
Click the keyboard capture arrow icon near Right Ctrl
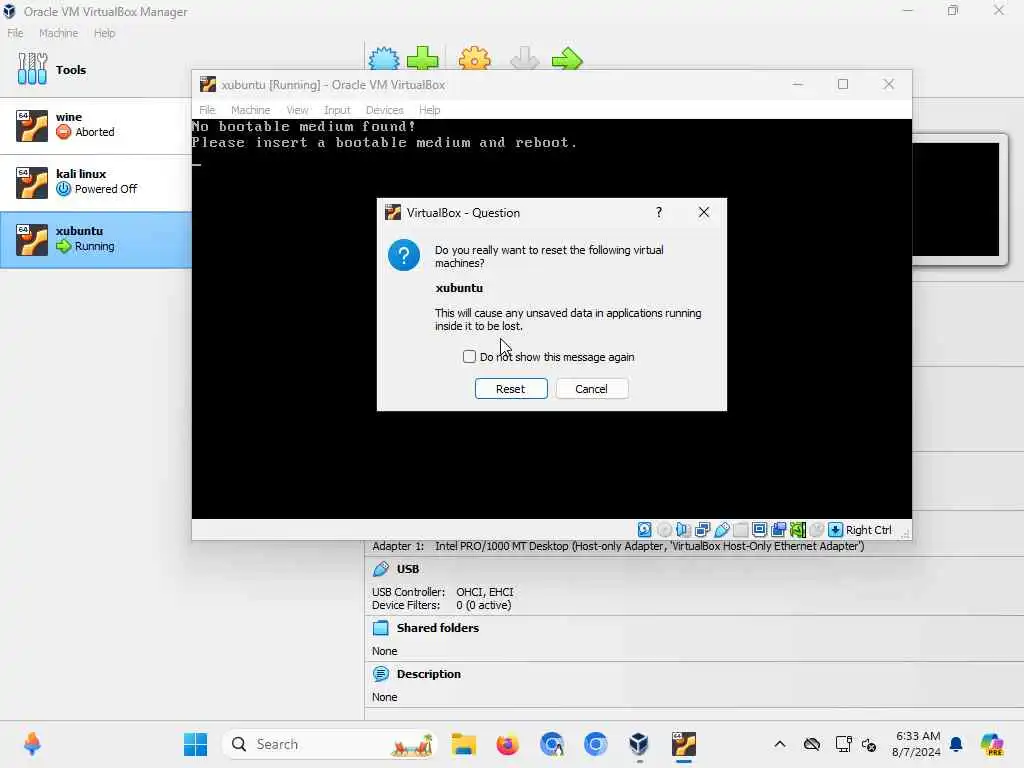[835, 530]
